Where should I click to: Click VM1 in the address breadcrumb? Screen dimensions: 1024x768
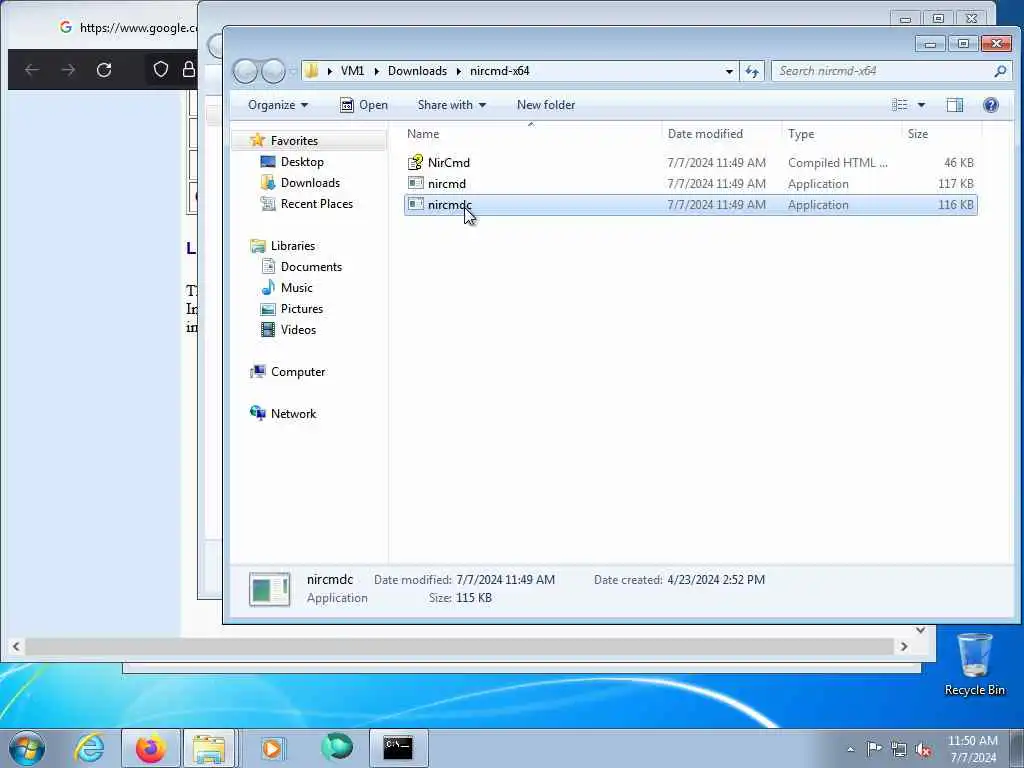coord(352,71)
